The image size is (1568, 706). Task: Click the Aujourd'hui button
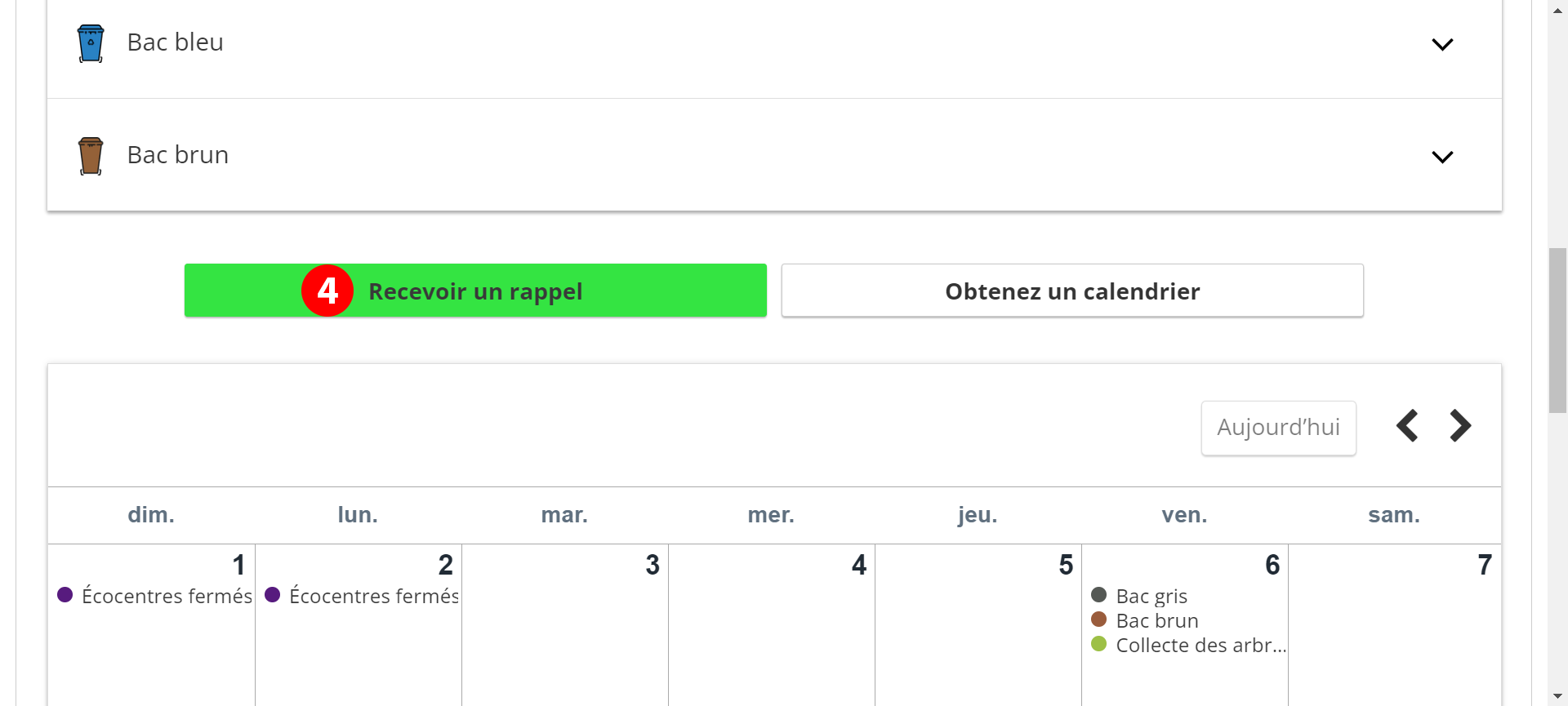1278,428
